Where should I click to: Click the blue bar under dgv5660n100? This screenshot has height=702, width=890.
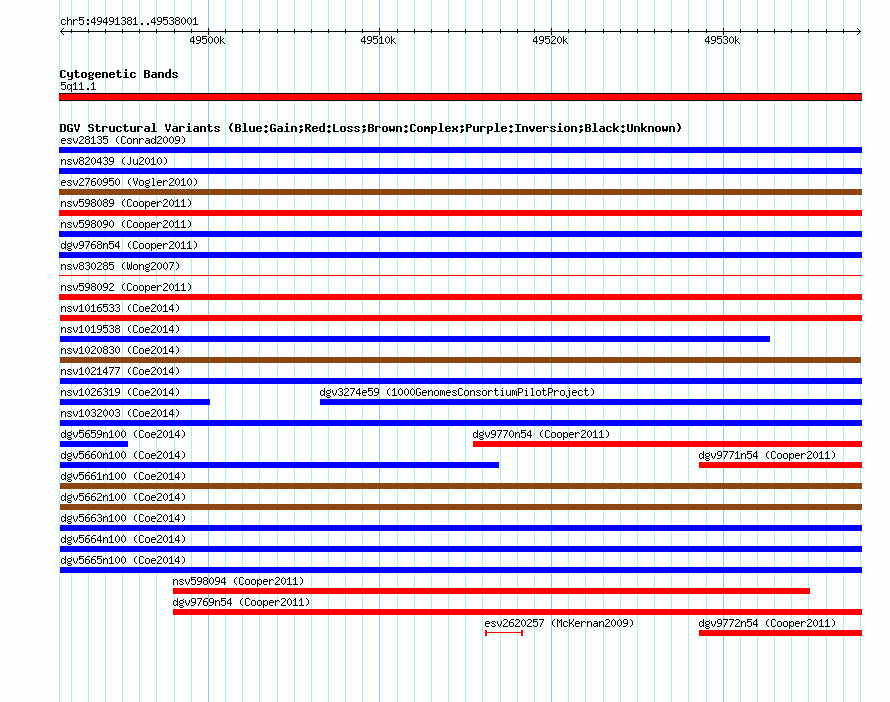pos(279,465)
